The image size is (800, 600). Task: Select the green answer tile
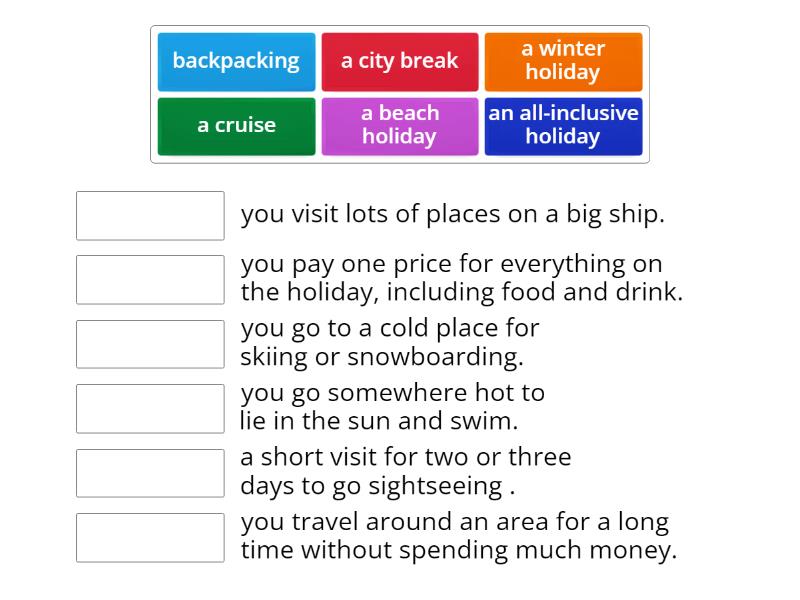[236, 125]
